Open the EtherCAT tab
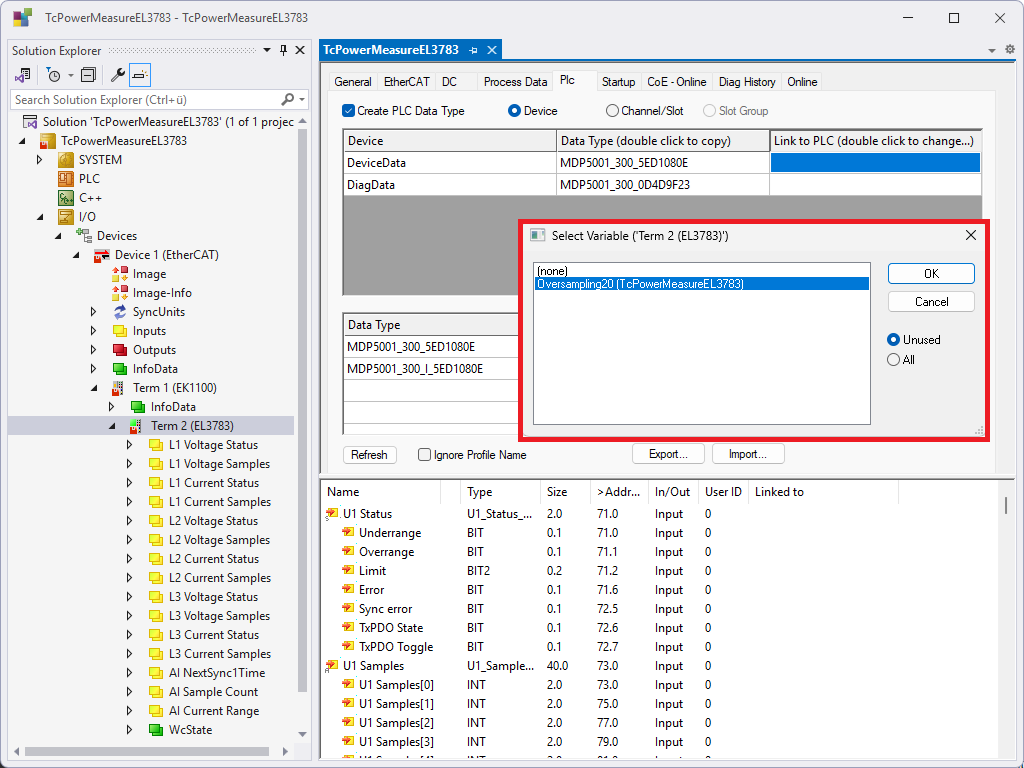Screen dimensions: 1024x768 [x=407, y=82]
